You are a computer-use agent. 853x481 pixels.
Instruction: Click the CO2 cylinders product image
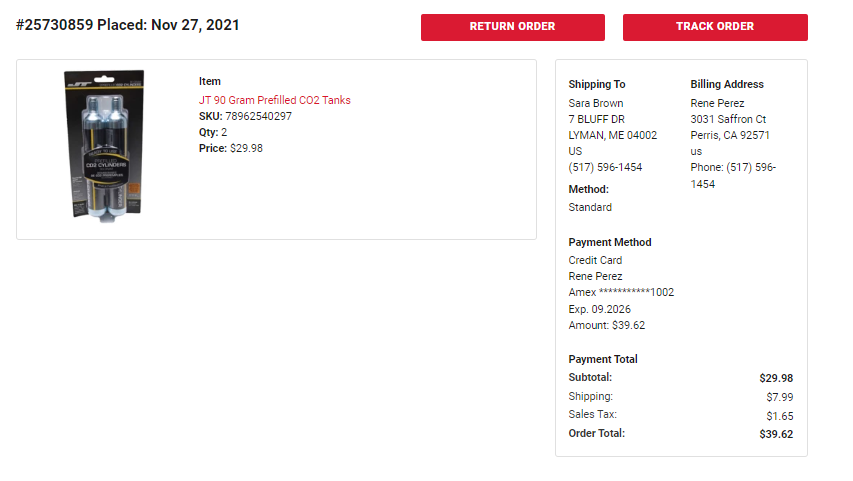tap(104, 146)
